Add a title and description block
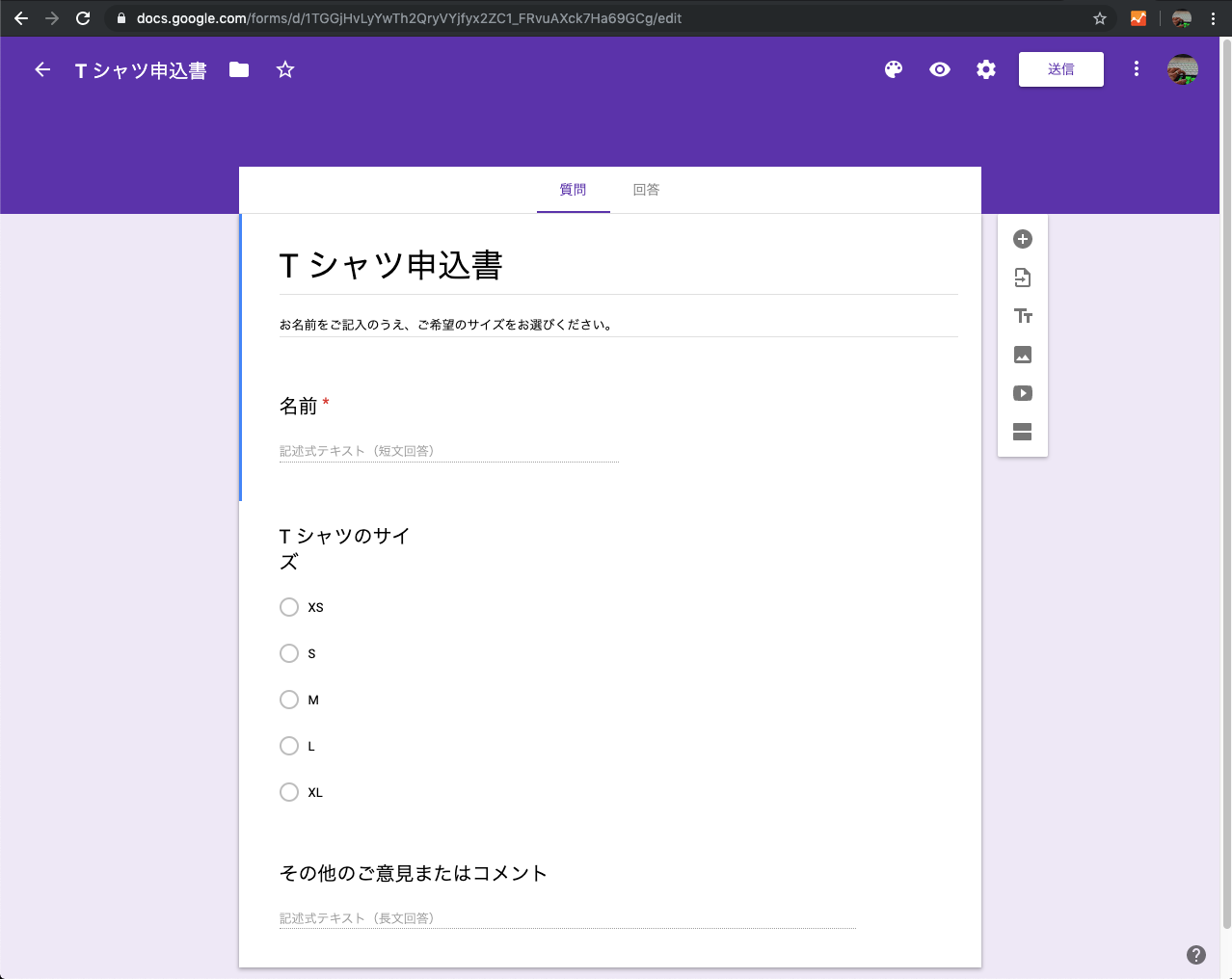Viewport: 1232px width, 979px height. tap(1022, 316)
